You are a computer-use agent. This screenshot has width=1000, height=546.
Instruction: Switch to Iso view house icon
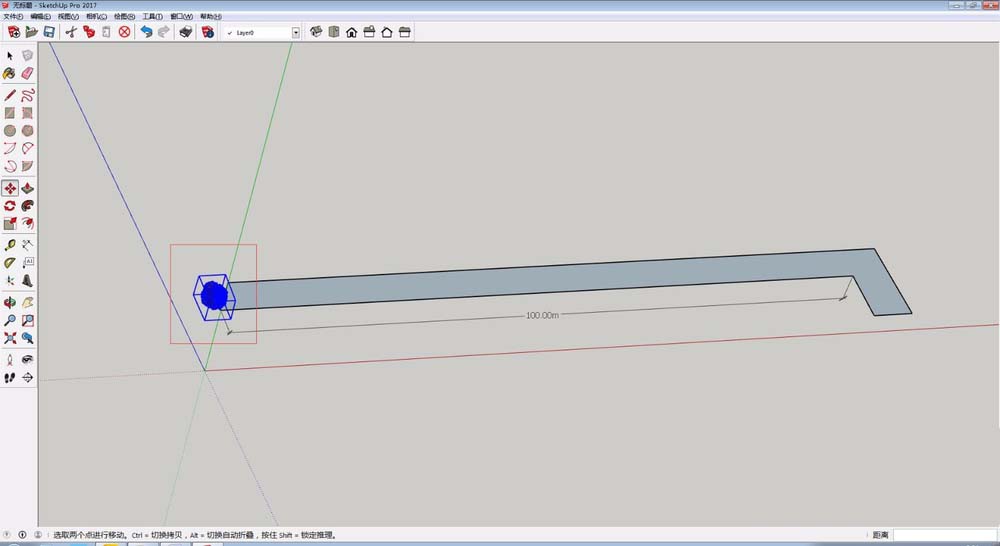coord(317,32)
